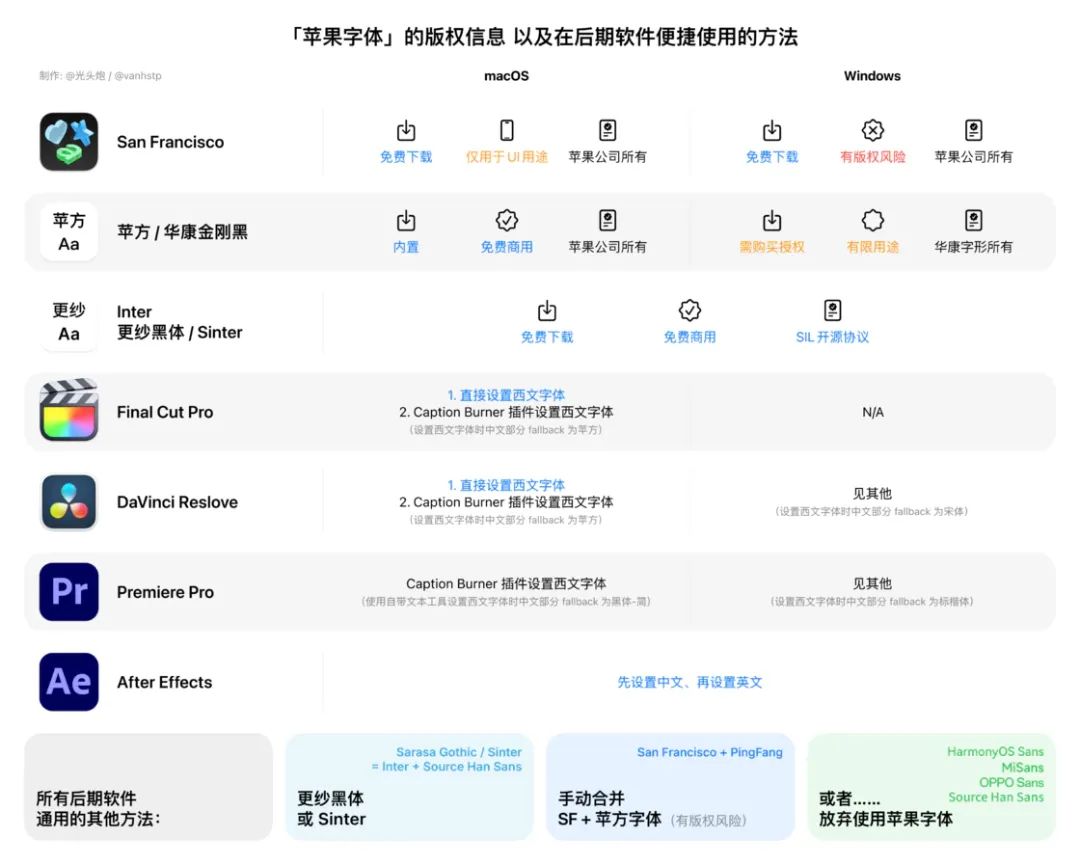The image size is (1080, 865).
Task: Select the 手动合并 SF + 苹方字体 card
Action: [670, 787]
